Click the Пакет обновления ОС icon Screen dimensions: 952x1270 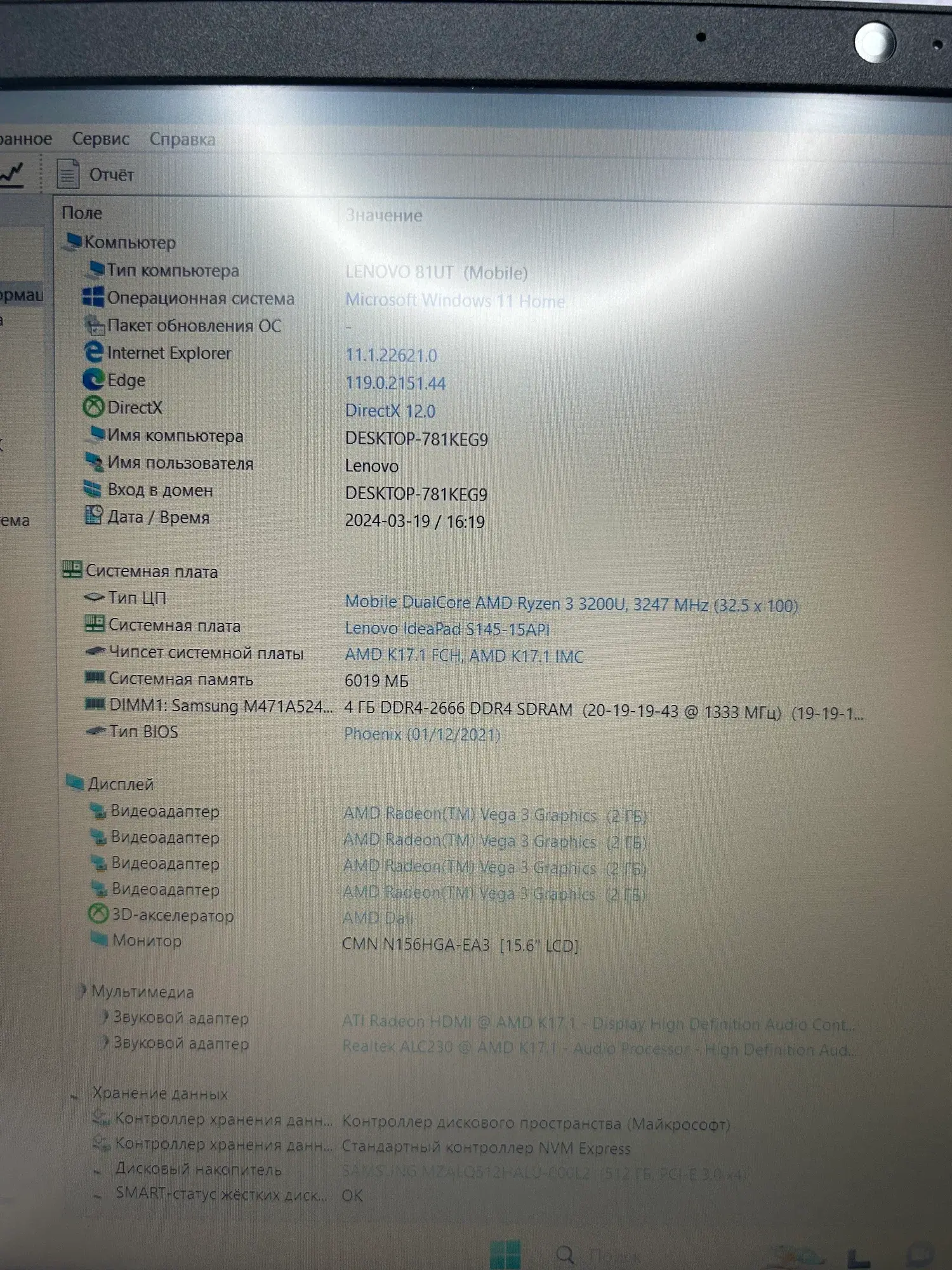[x=95, y=324]
